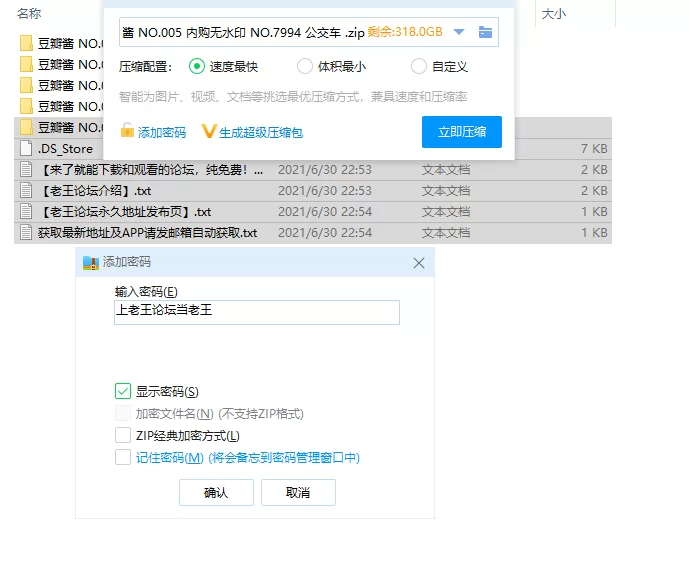Image resolution: width=689 pixels, height=565 pixels.
Task: Select the 速度最快 compression option
Action: [196, 67]
